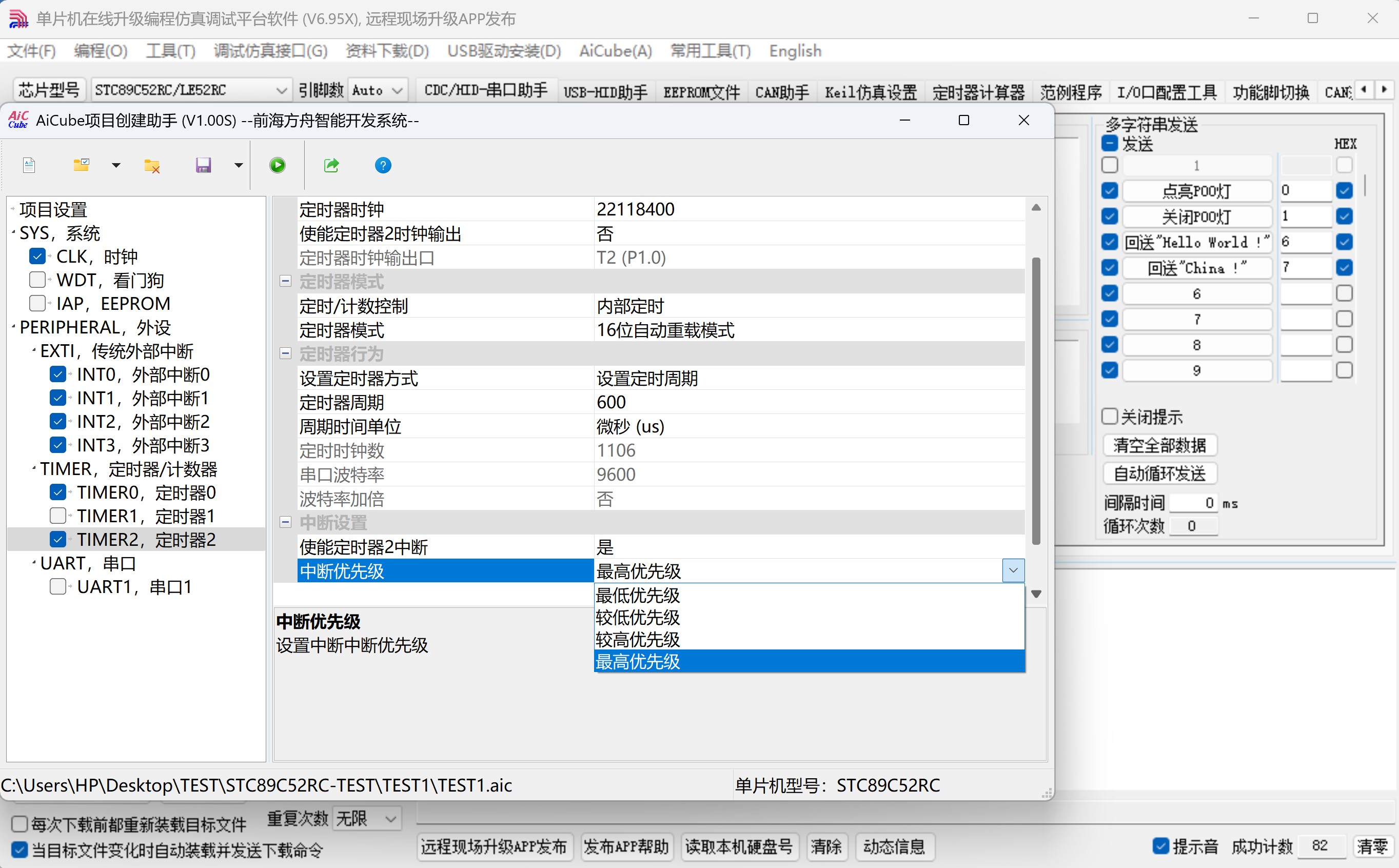Collapse the TIMER, 定时器/计数器 tree node
The width and height of the screenshot is (1399, 868).
pyautogui.click(x=34, y=468)
